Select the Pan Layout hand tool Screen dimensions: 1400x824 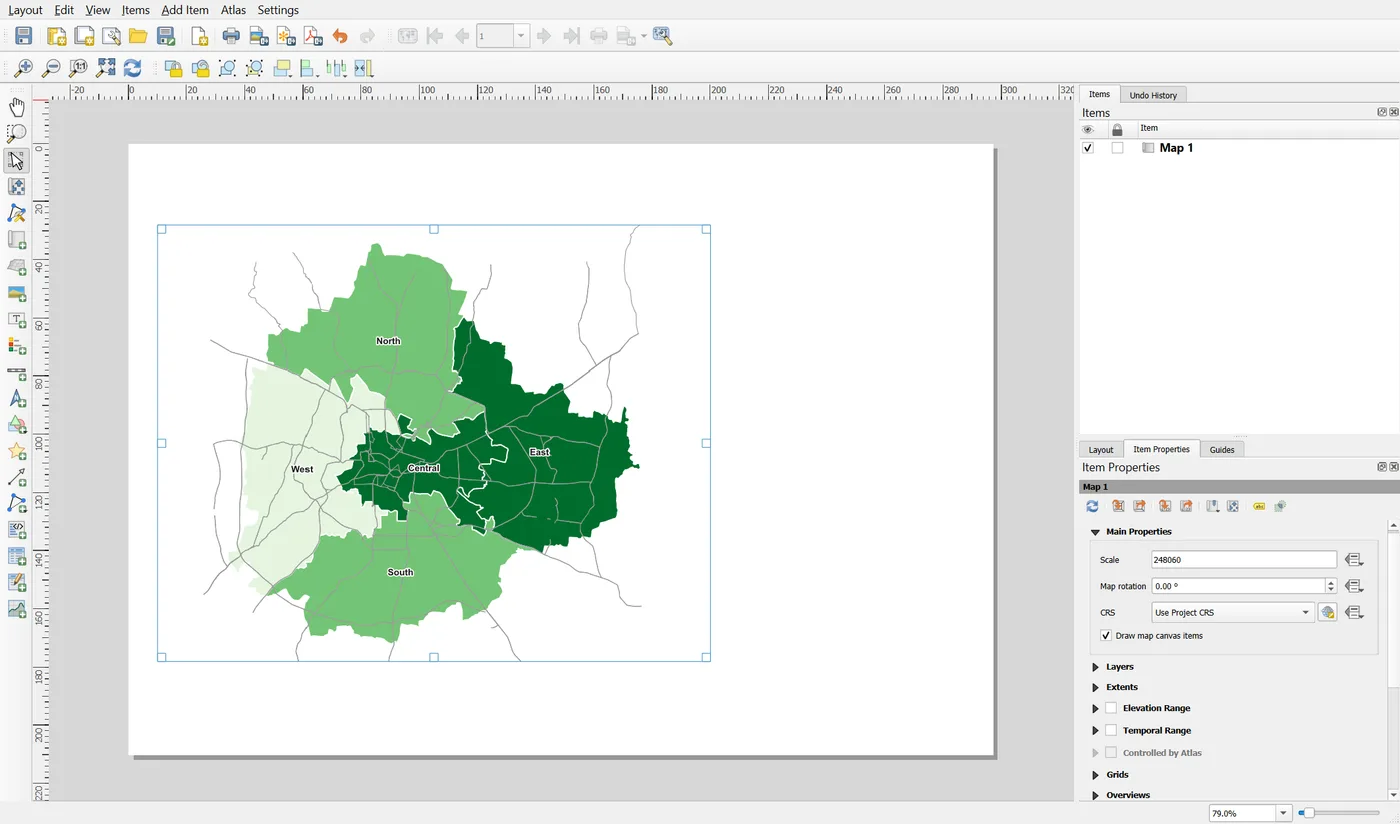[x=17, y=106]
